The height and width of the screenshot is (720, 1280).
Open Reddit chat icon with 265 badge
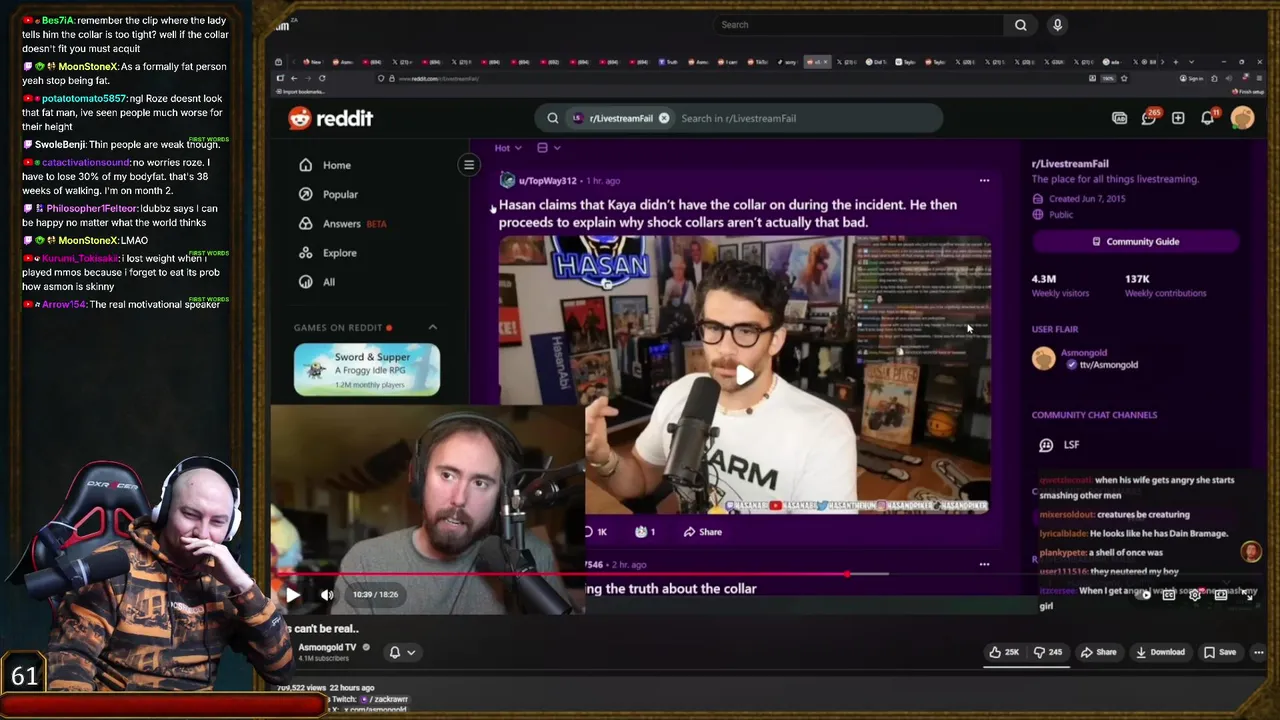[1149, 118]
